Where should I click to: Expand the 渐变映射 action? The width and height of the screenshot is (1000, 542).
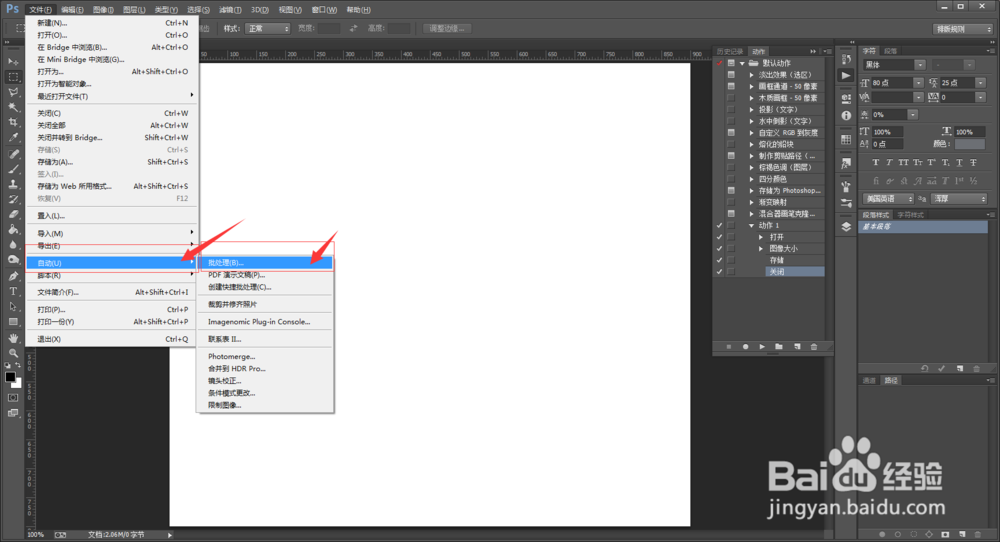(x=752, y=202)
